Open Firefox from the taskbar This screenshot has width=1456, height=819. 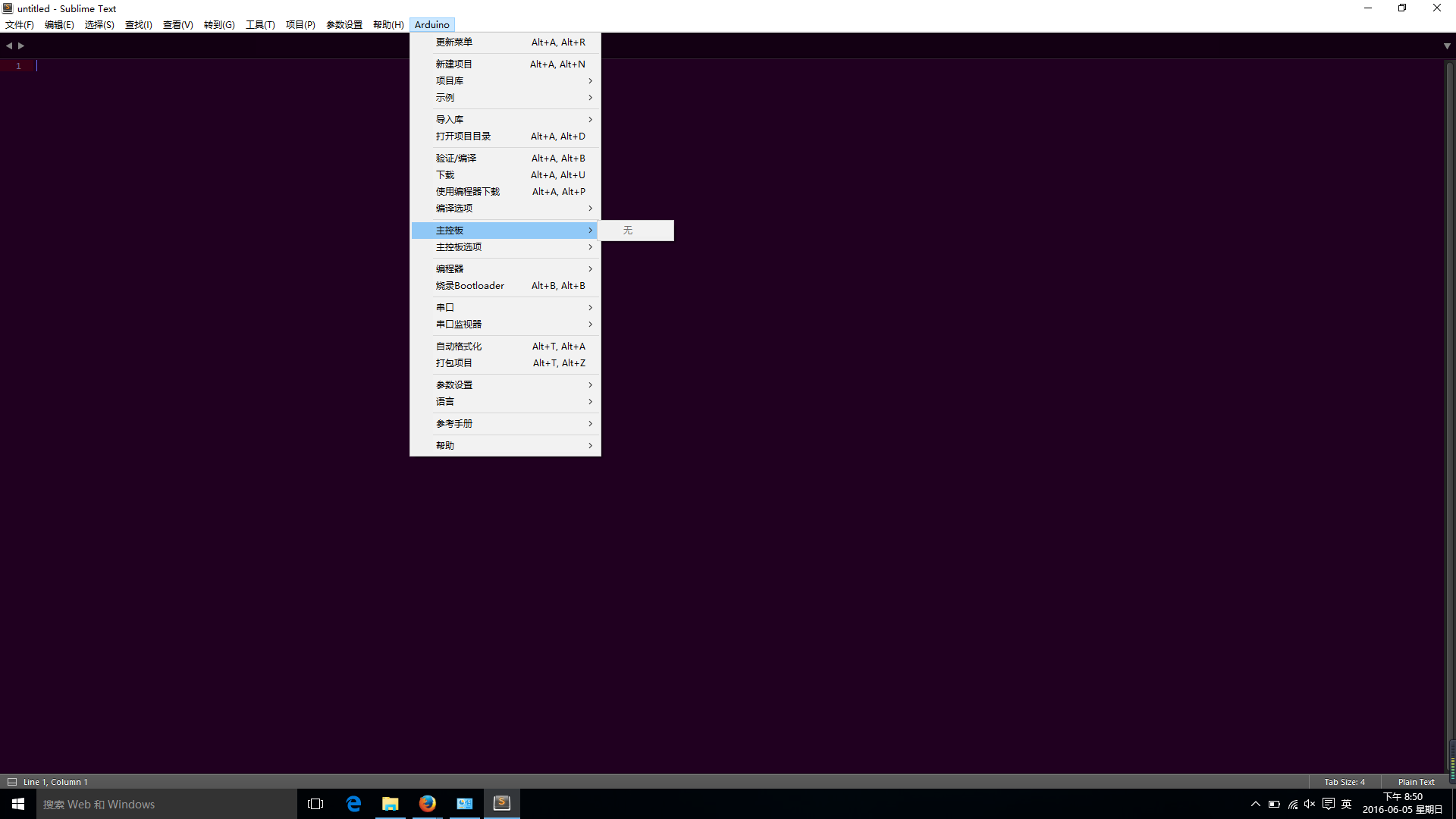coord(428,804)
